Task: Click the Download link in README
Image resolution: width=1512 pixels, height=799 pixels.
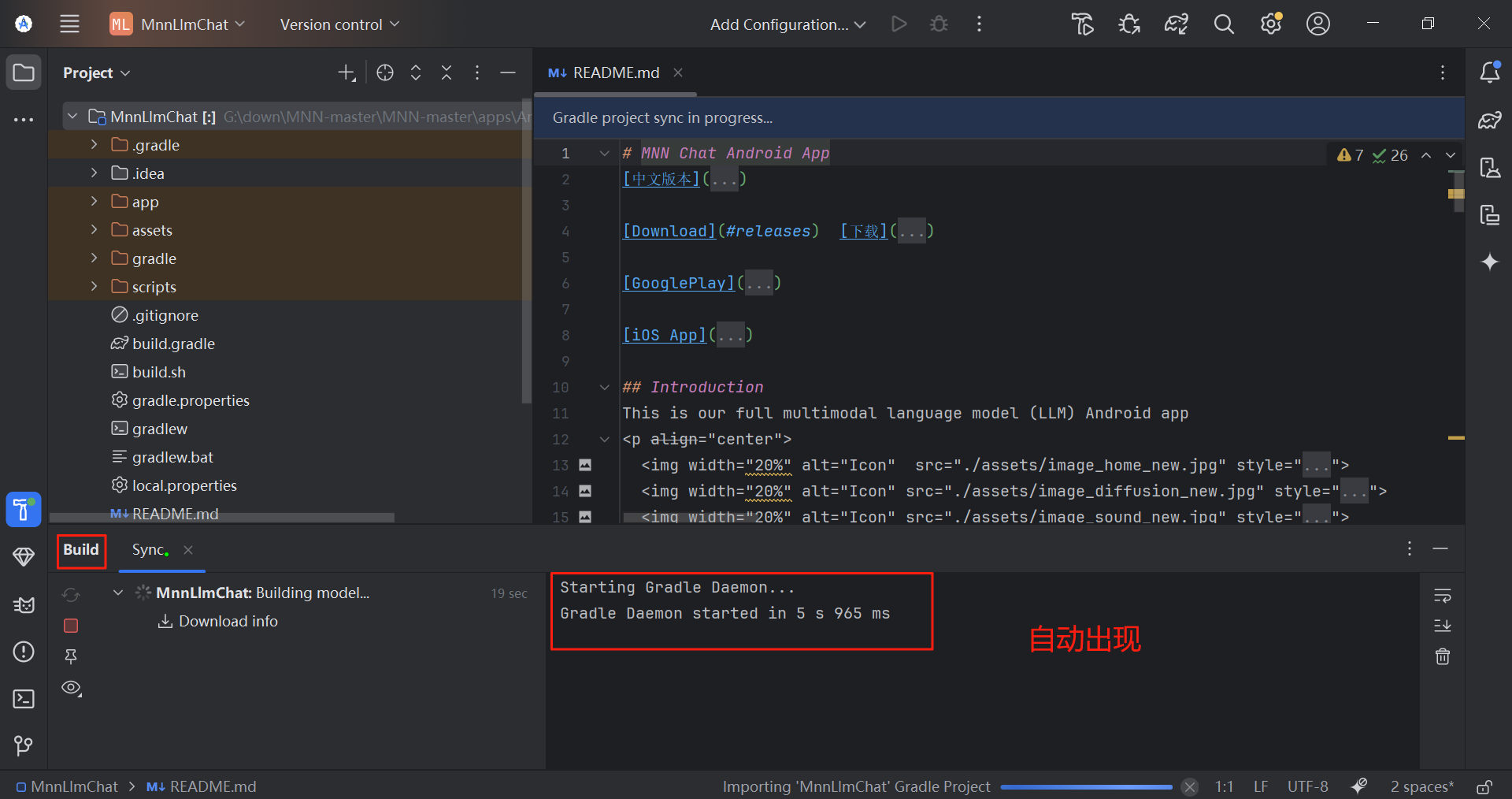Action: point(669,232)
